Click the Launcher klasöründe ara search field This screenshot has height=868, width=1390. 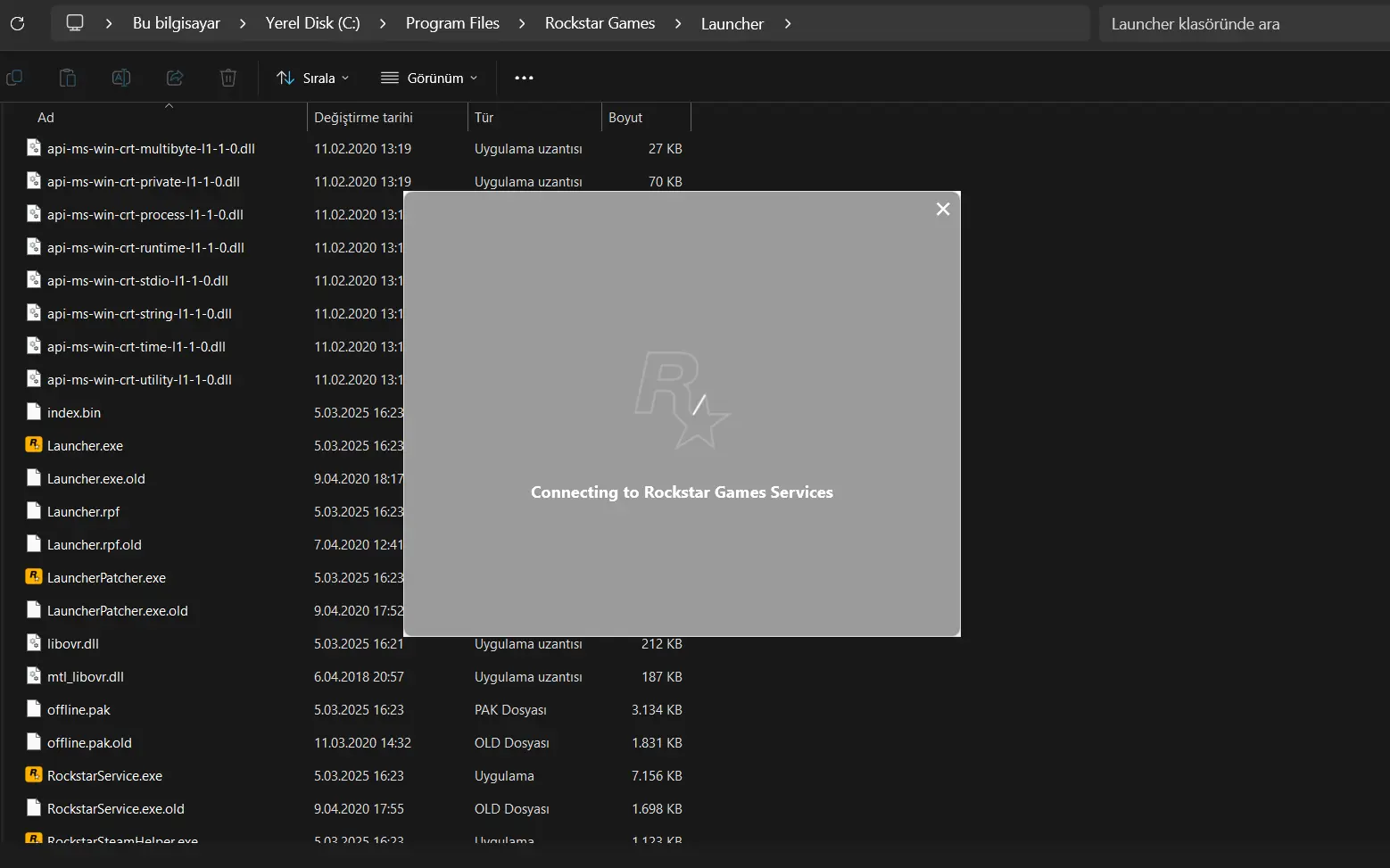1244,24
